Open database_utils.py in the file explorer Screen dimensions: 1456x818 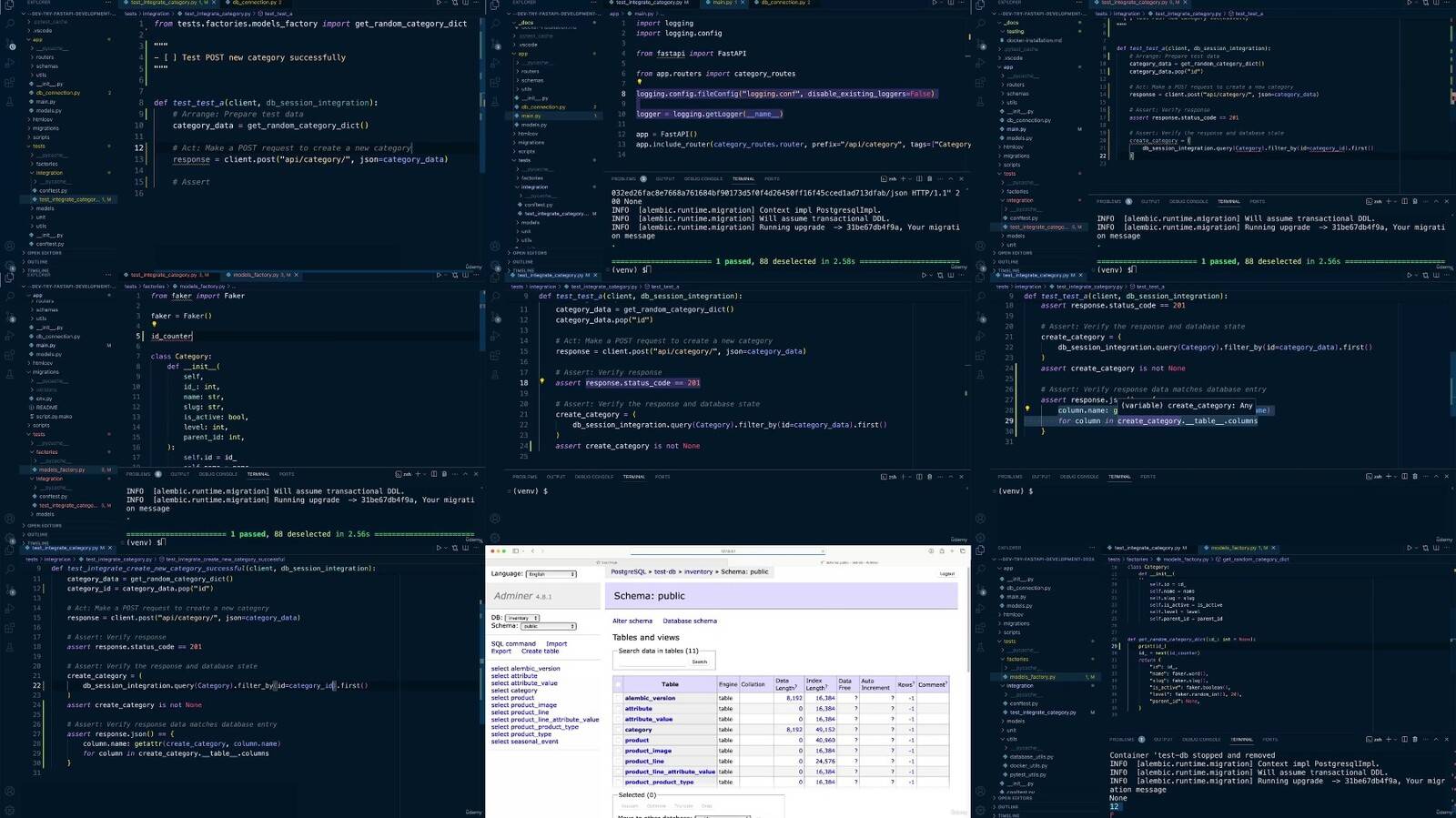pos(1031,756)
